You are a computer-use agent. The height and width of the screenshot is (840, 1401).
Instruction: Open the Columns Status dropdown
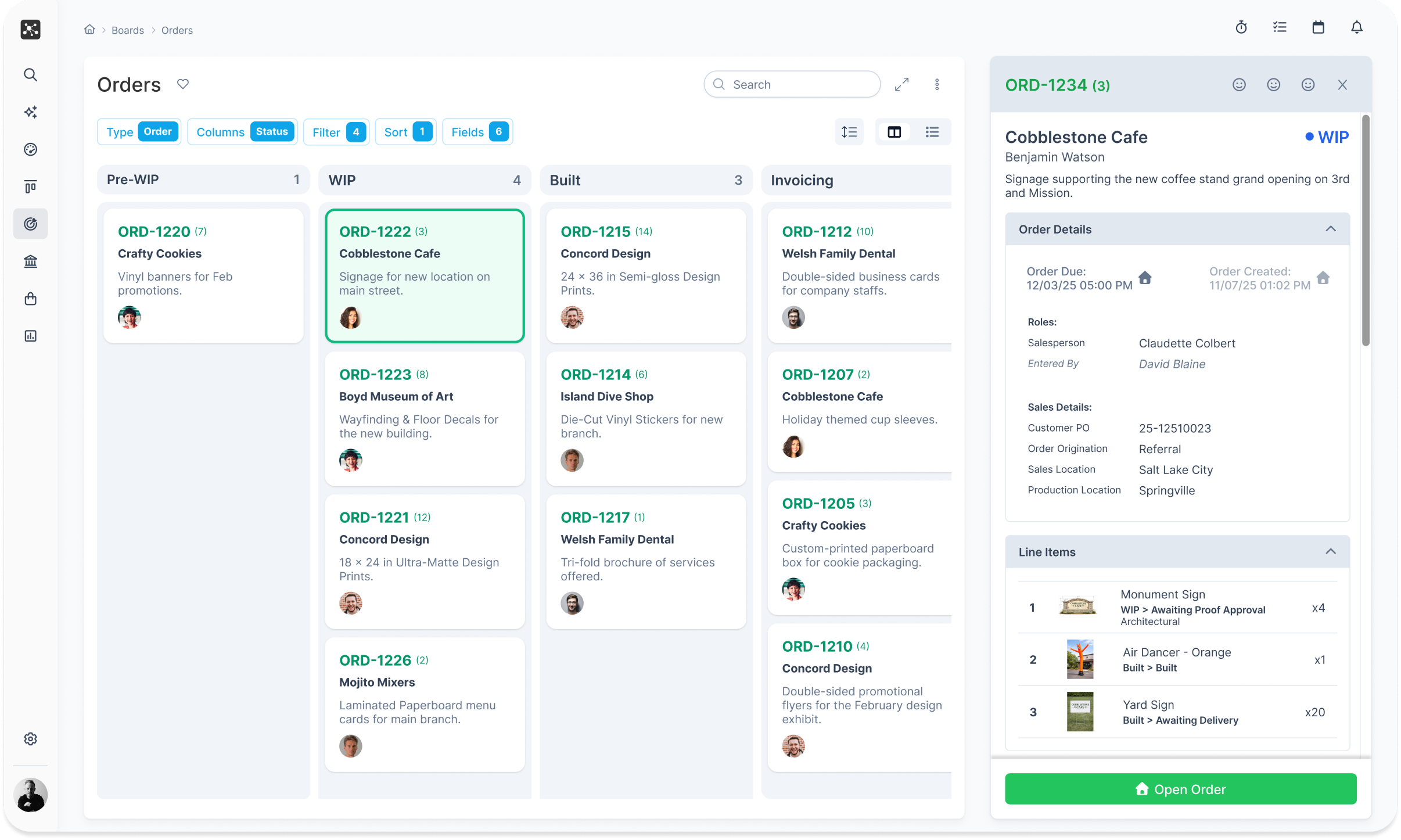coord(242,132)
